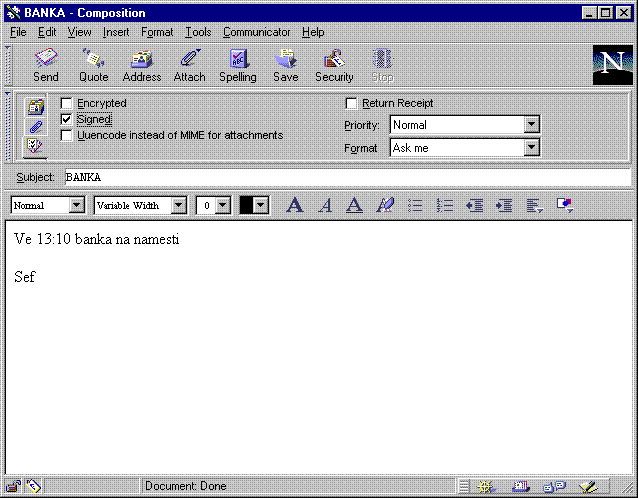Image resolution: width=638 pixels, height=498 pixels.
Task: Open the black text color swatch
Action: pyautogui.click(x=254, y=205)
